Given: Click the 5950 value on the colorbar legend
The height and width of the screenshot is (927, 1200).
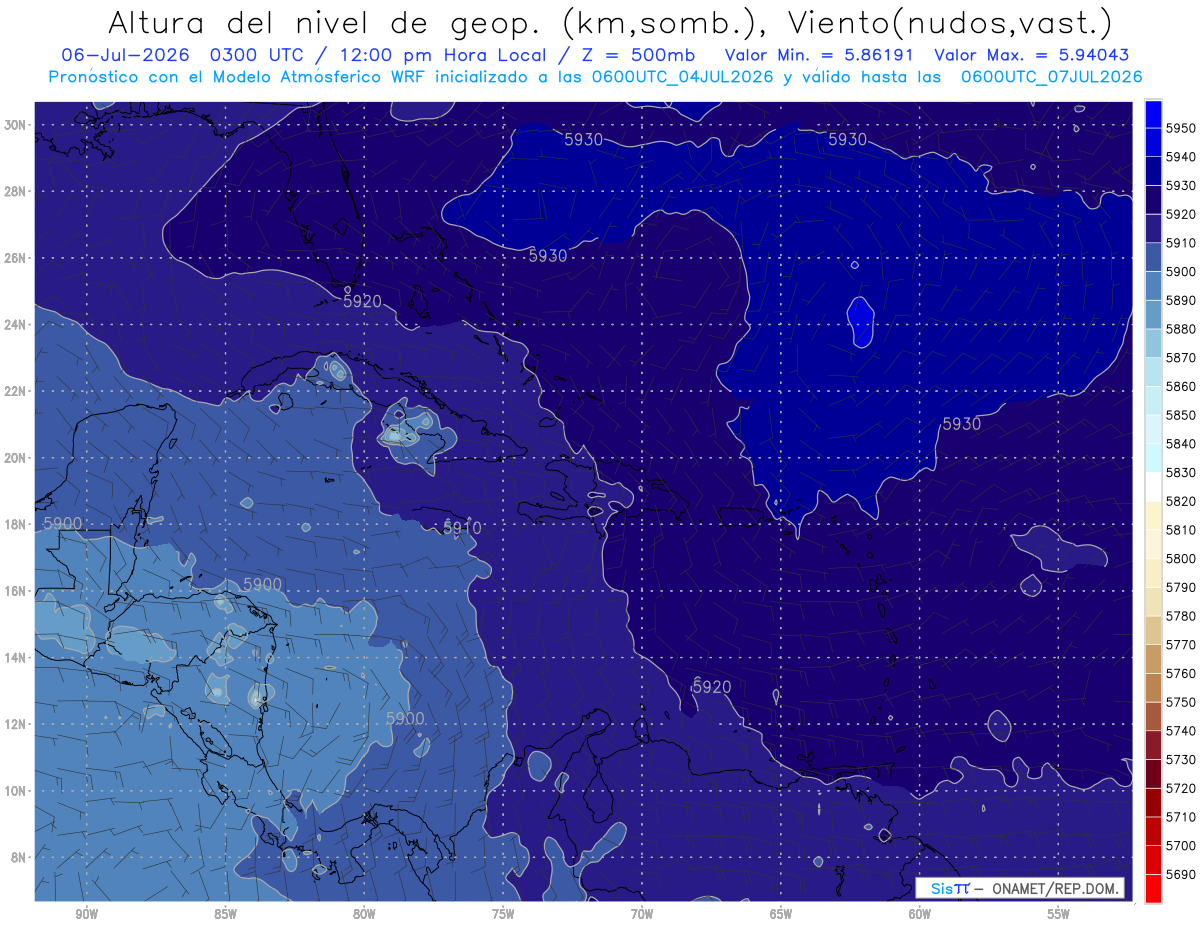Looking at the screenshot, I should [x=1181, y=129].
